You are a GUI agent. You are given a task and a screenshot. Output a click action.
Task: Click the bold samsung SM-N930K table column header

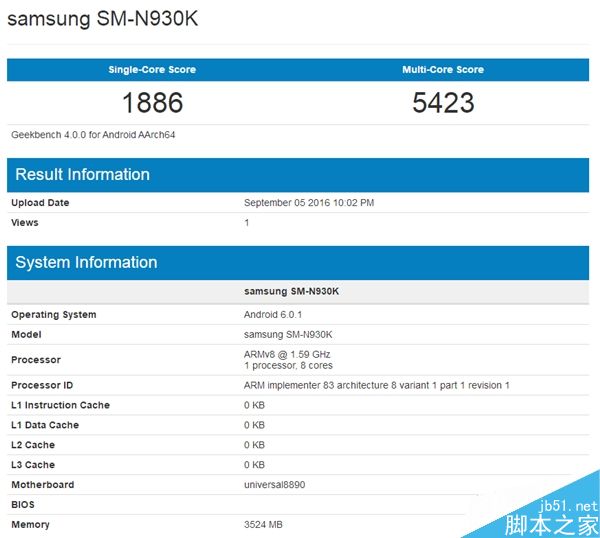click(x=291, y=292)
